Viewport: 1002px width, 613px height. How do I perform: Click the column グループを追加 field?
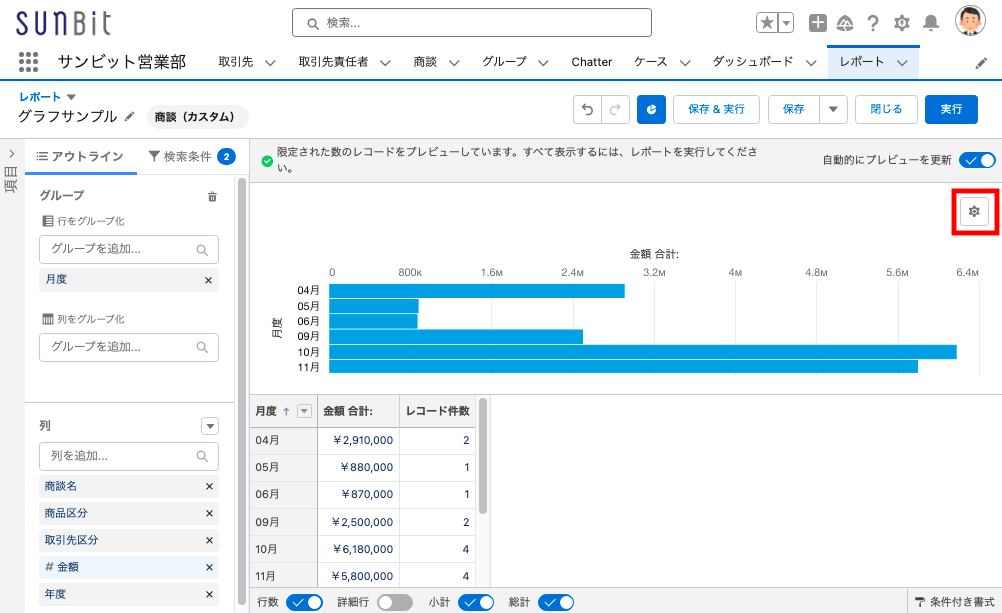point(128,347)
